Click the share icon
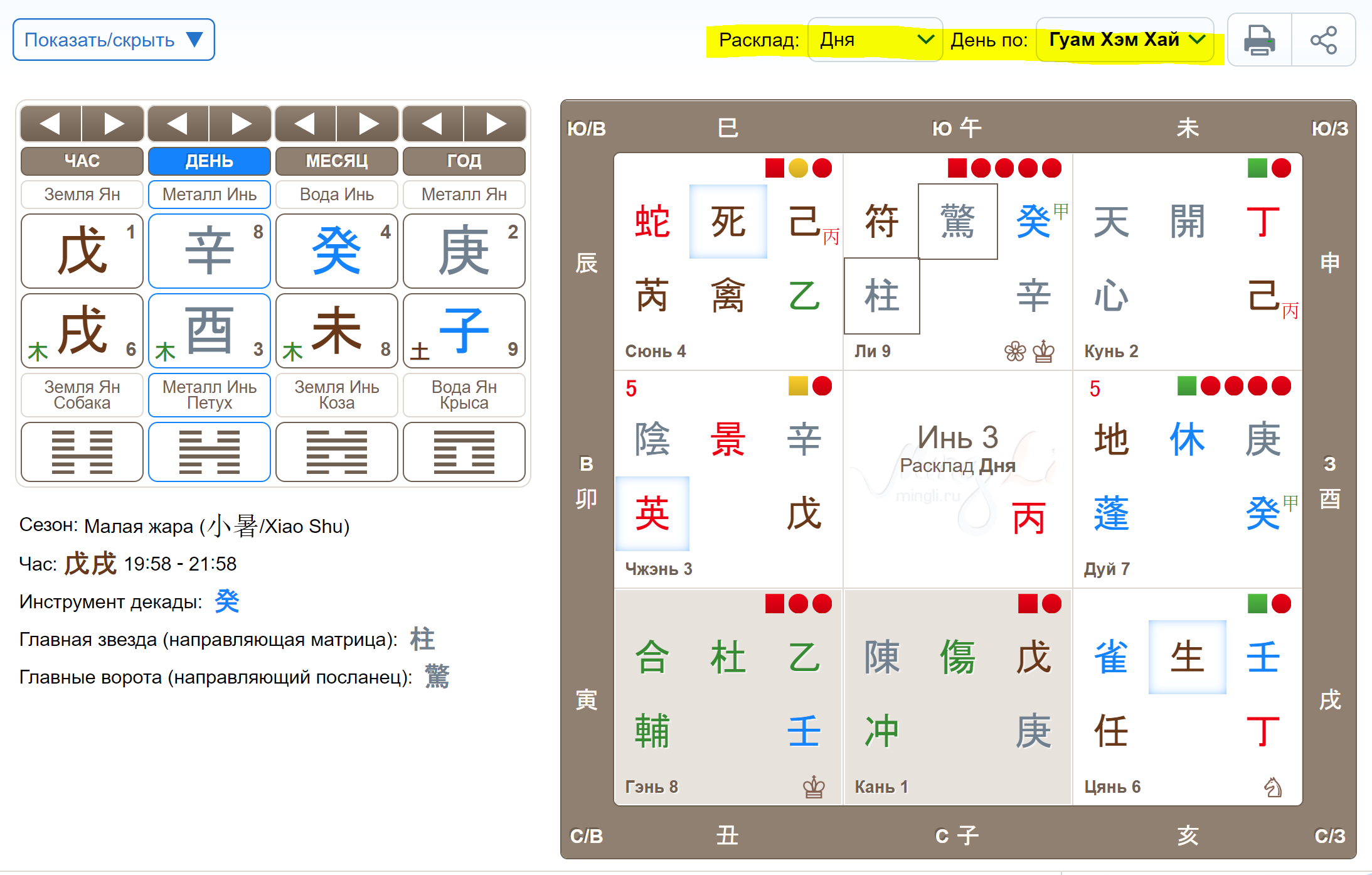The width and height of the screenshot is (1372, 875). tap(1324, 40)
